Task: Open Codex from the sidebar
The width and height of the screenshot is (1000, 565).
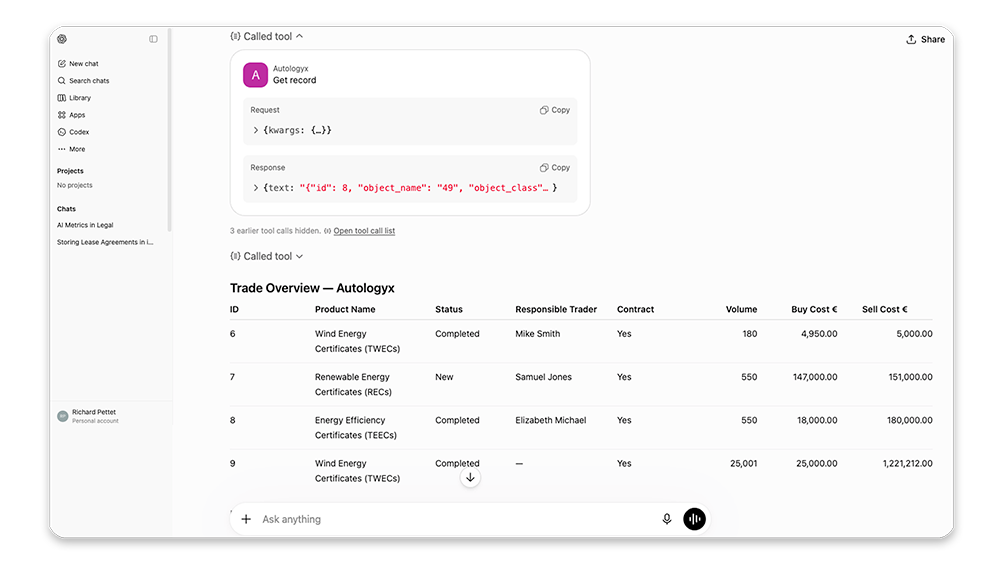Action: pyautogui.click(x=73, y=132)
